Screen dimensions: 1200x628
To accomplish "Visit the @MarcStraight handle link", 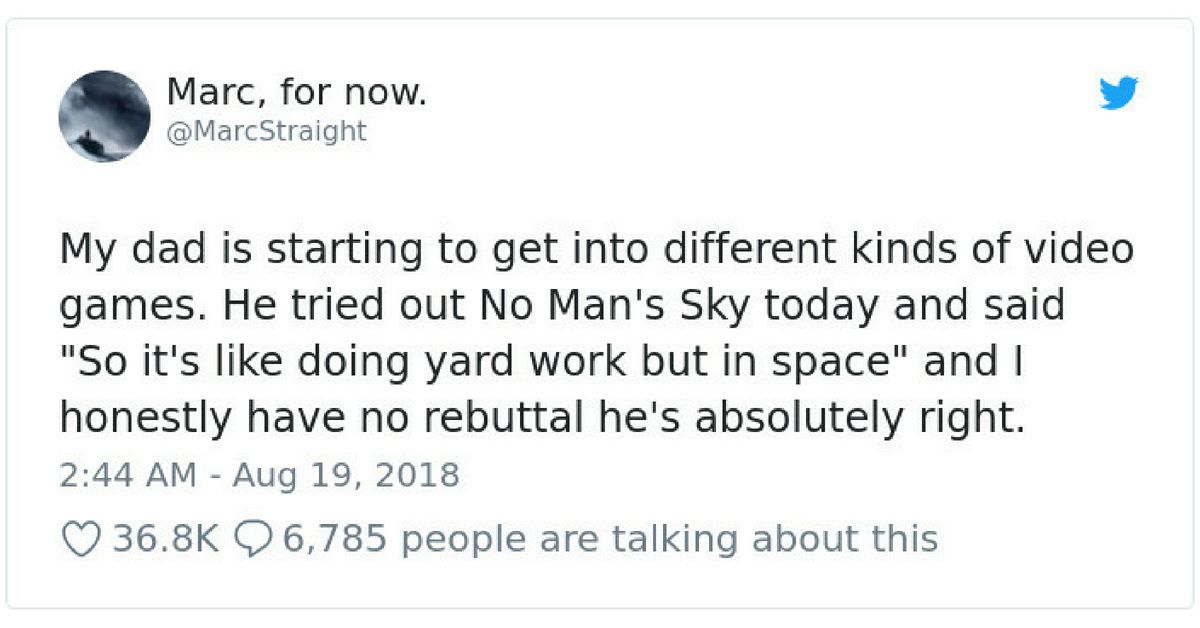I will [x=266, y=131].
